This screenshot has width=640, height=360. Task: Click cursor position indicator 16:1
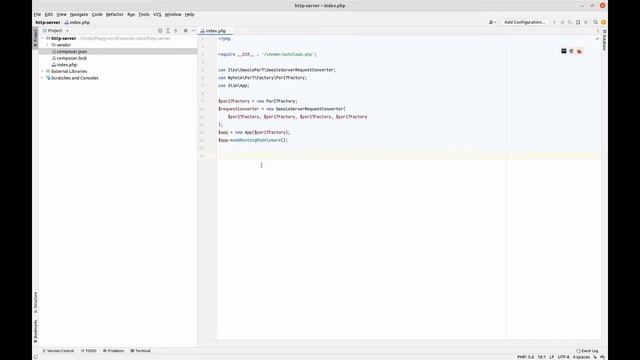tap(541, 357)
